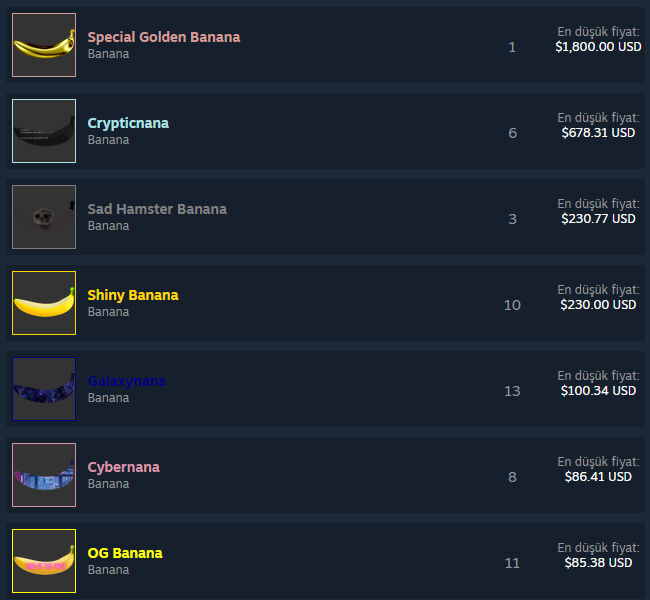
Task: Select the Sad Hamster Banana thumbnail image
Action: pyautogui.click(x=44, y=217)
